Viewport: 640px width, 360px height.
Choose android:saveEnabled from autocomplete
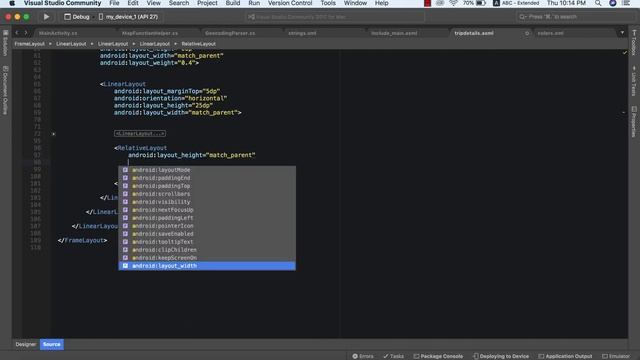tap(207, 234)
